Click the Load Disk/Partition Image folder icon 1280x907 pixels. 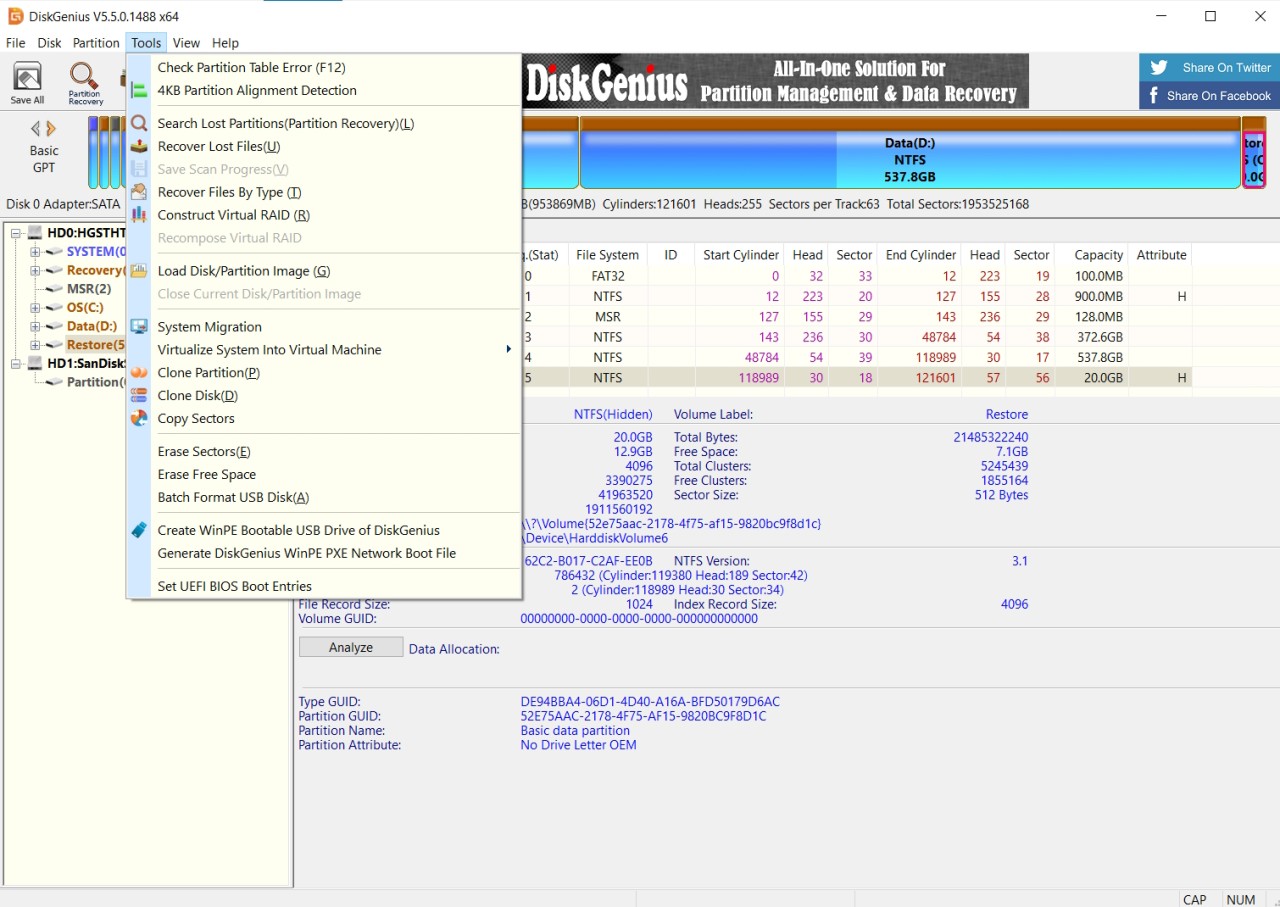point(139,271)
